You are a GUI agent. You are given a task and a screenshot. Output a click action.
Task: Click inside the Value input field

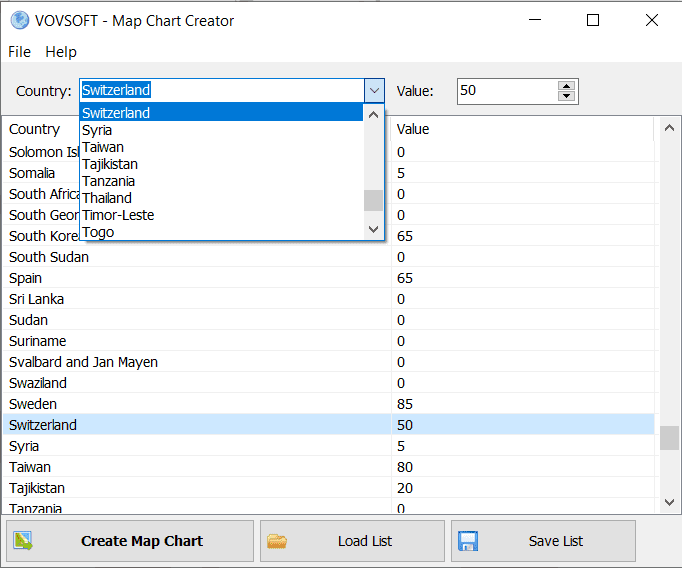[x=506, y=91]
